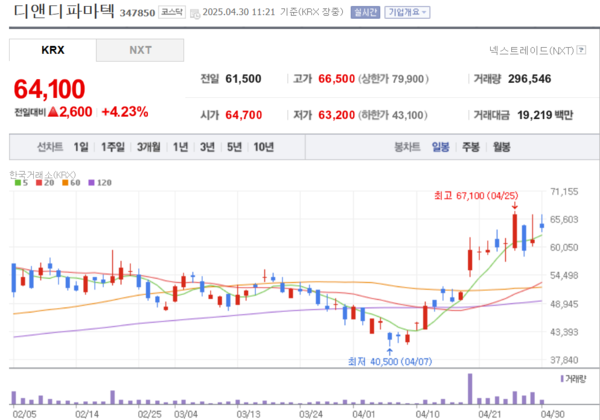Open the help icon beside 넥스트레이드(NXT)
This screenshot has width=600, height=420.
tap(583, 50)
